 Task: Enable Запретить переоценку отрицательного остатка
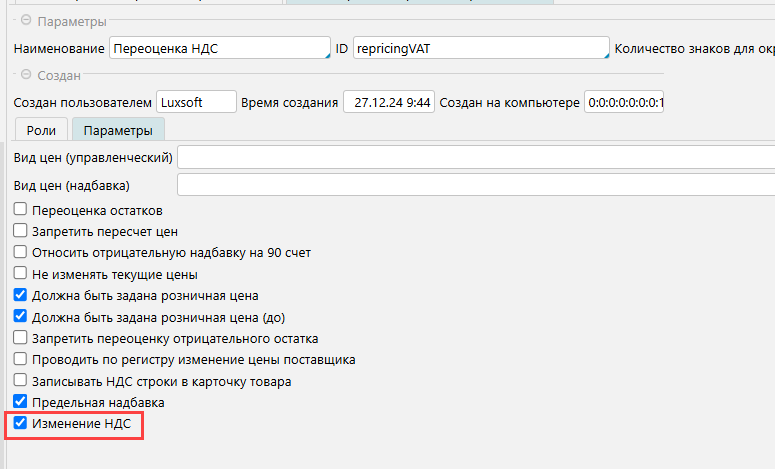(20, 338)
